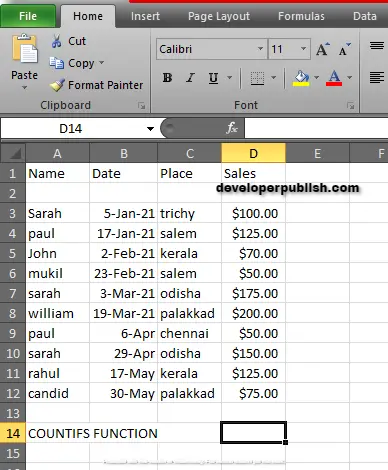Switch to the Insert tab
This screenshot has width=388, height=470.
(145, 16)
